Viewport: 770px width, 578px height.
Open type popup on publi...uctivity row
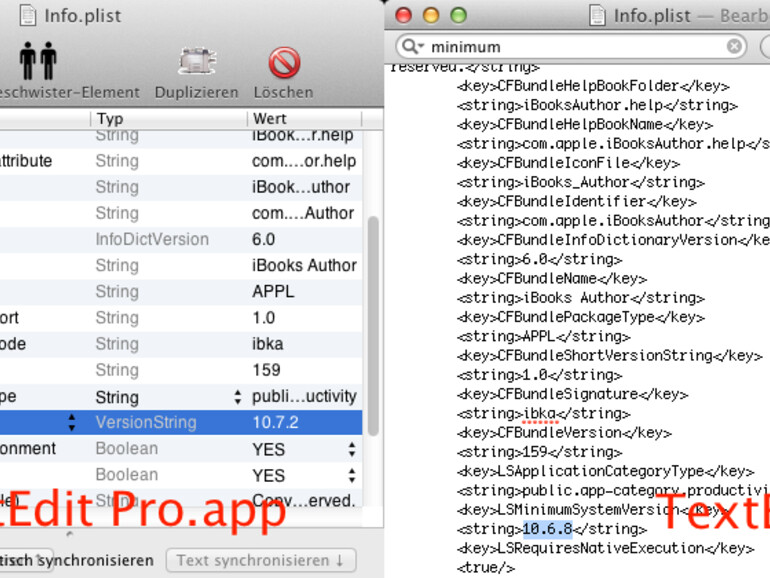pyautogui.click(x=238, y=397)
